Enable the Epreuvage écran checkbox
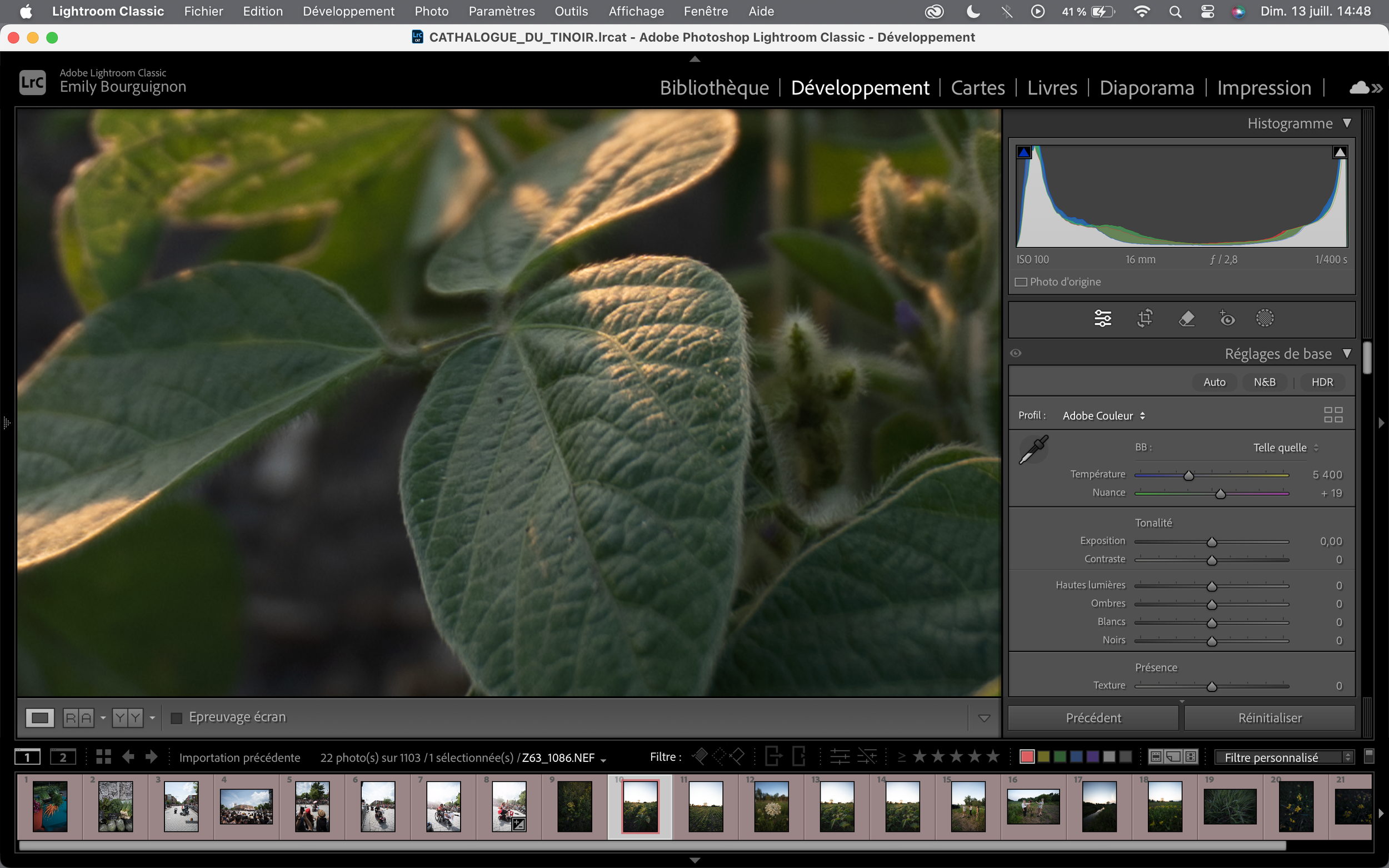 click(x=177, y=718)
